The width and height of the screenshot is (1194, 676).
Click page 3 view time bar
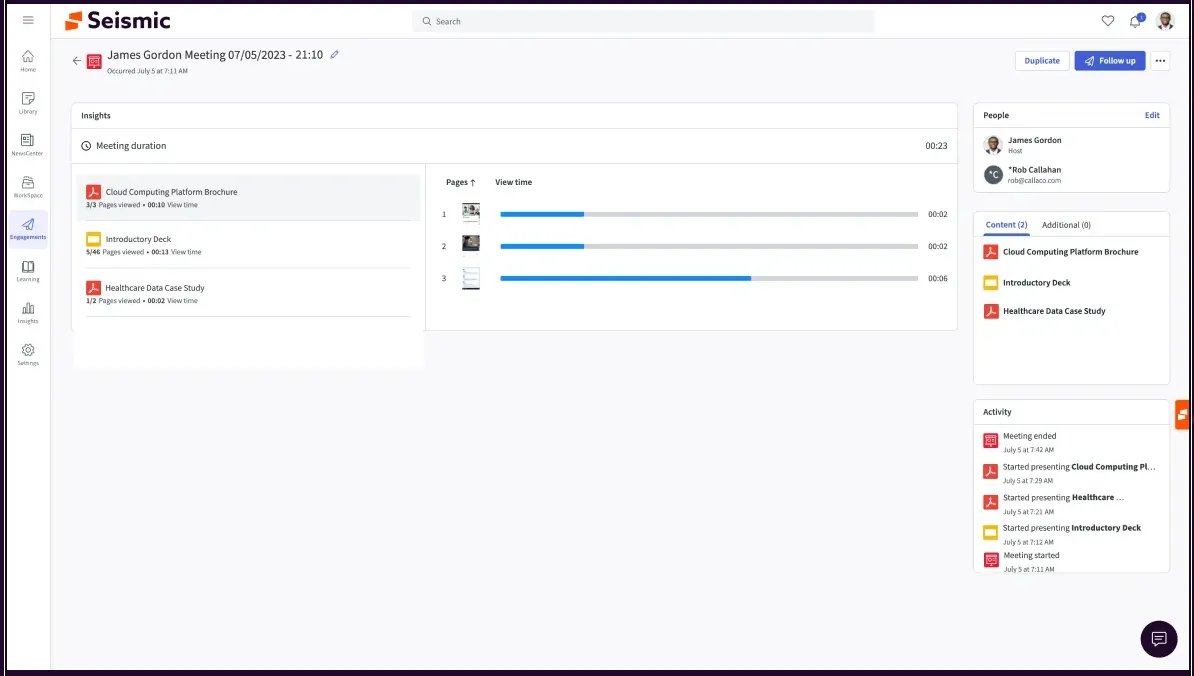point(708,279)
